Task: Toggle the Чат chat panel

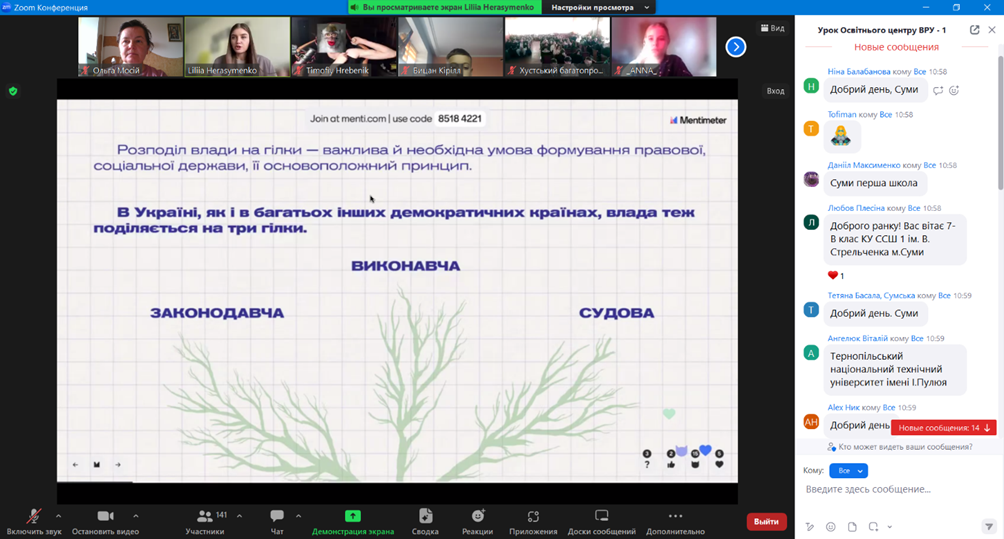Action: point(277,516)
